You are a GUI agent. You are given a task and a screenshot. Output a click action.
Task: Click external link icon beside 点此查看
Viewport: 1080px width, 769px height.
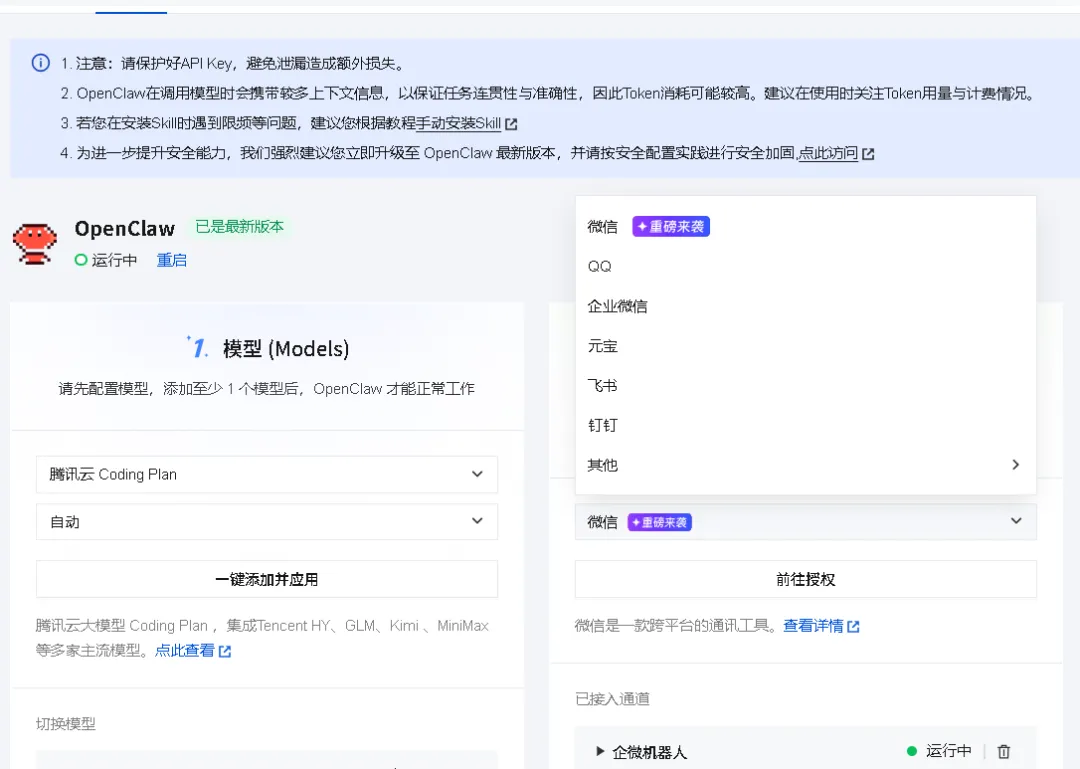coord(225,651)
